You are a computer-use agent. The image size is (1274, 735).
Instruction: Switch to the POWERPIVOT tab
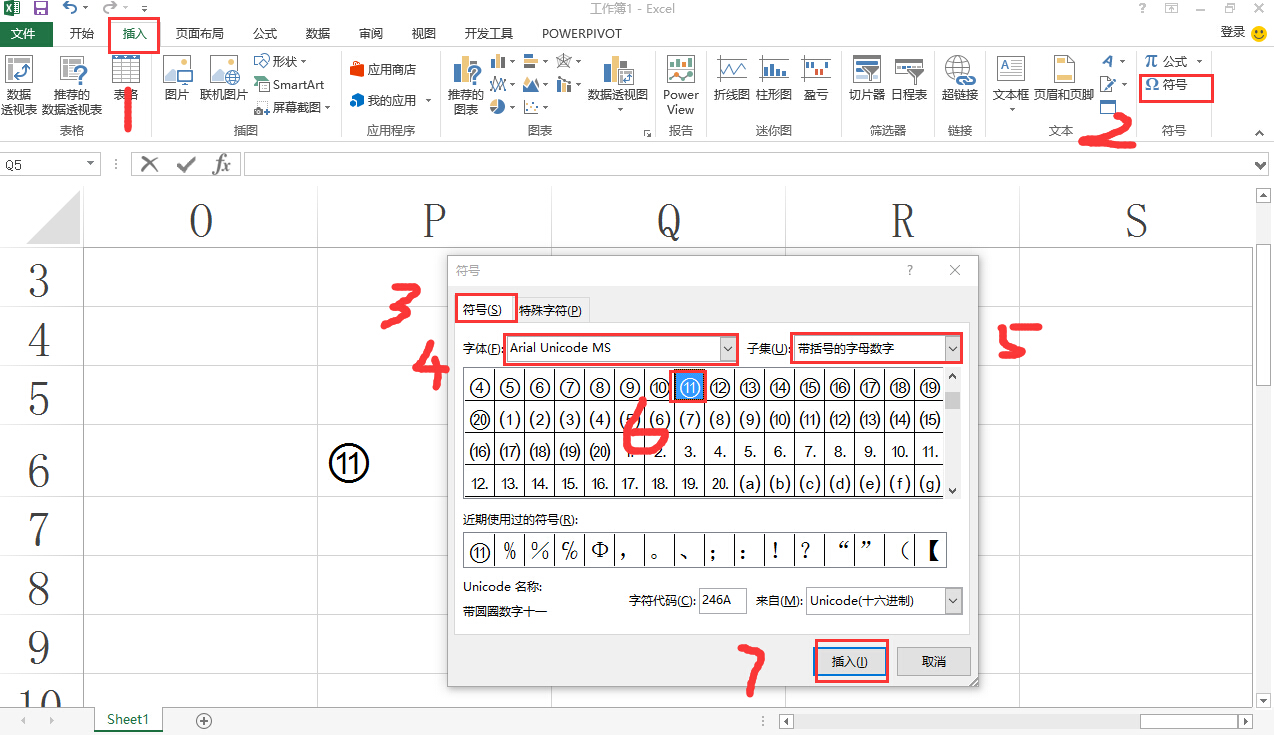coord(582,33)
